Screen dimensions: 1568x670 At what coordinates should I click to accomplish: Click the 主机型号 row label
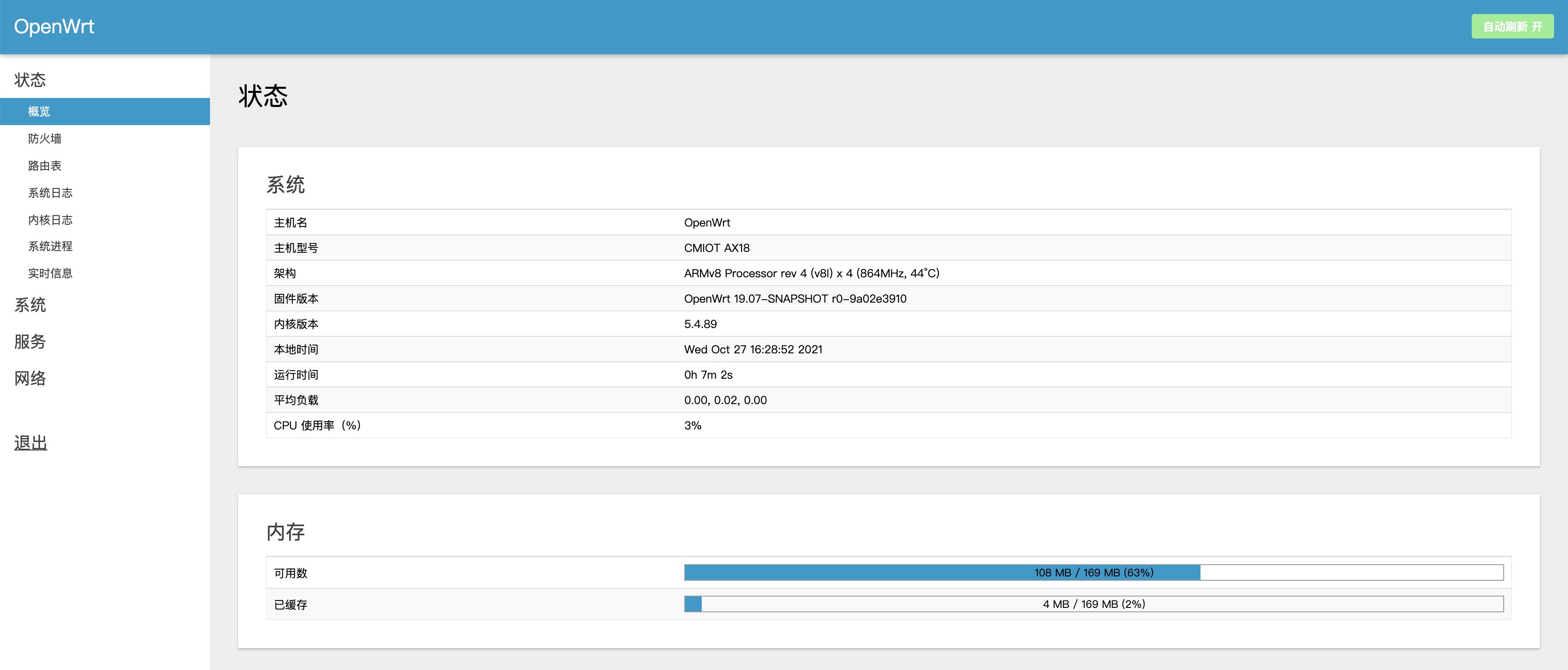point(296,248)
